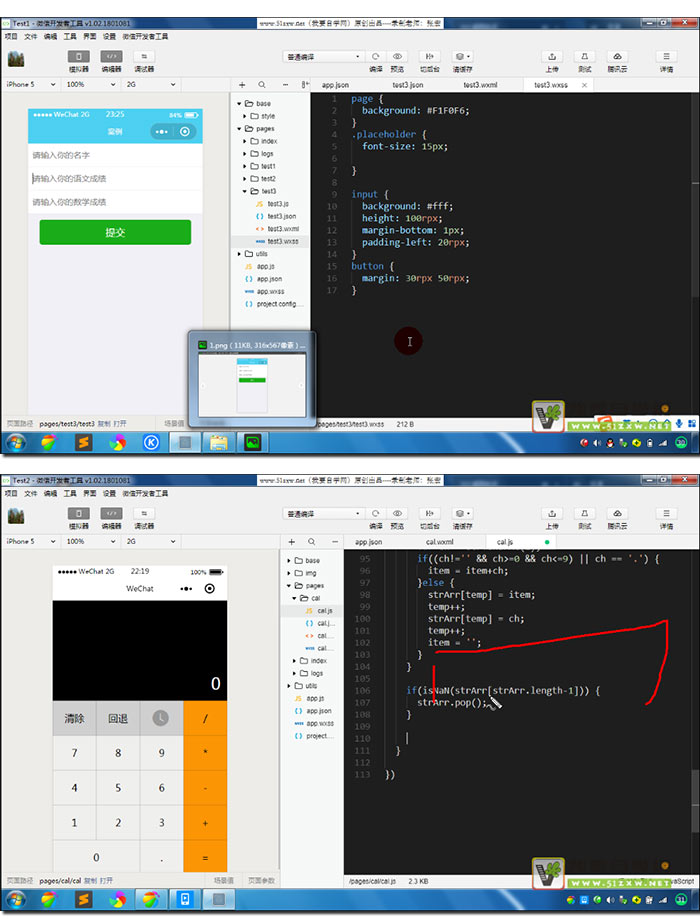Image resolution: width=700 pixels, height=924 pixels.
Task: Click the circle close capsule icon in Test2 simulator
Action: [209, 588]
